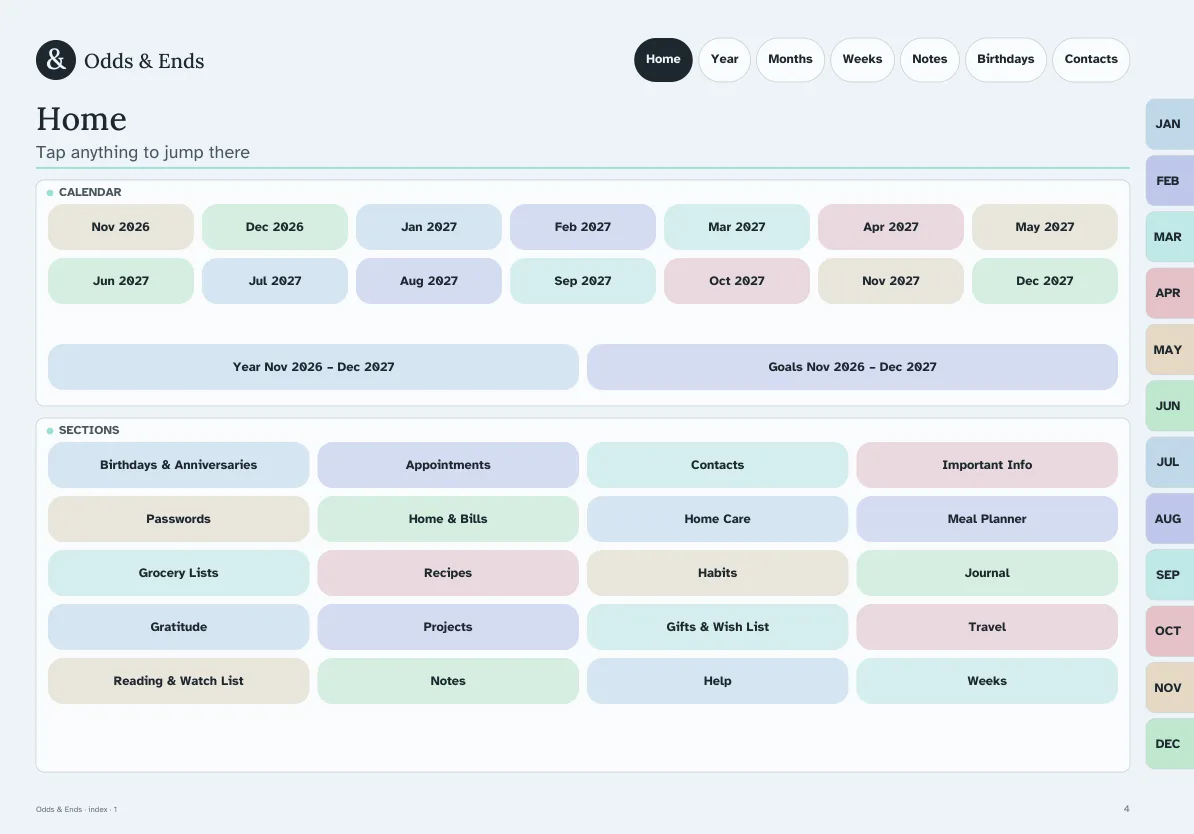
Task: Open the DEC side tab
Action: (1170, 744)
